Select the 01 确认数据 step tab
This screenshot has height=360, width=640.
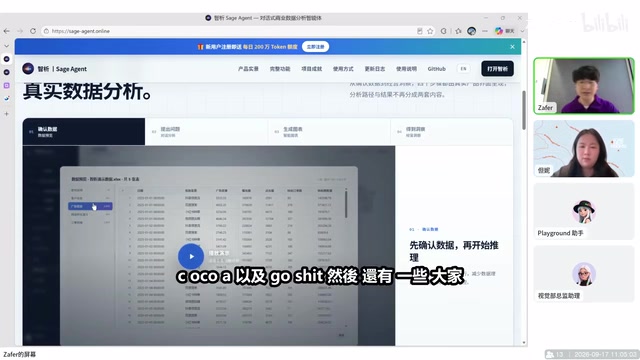(84, 132)
